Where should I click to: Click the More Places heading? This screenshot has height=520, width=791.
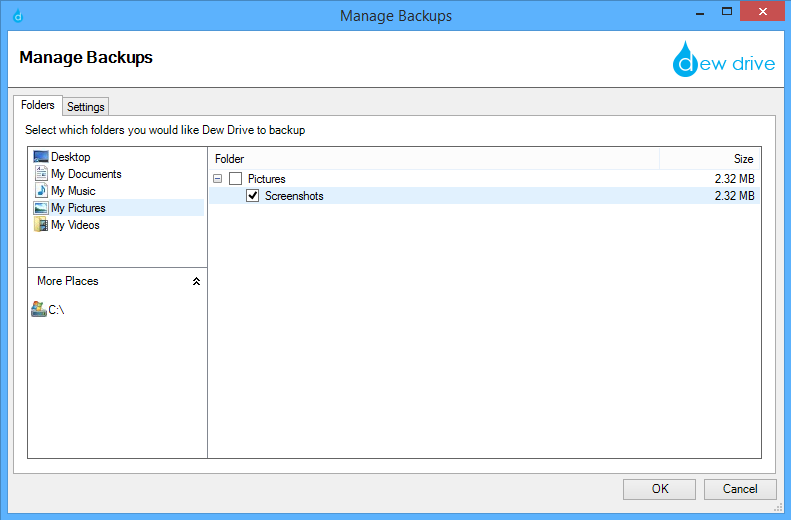tap(68, 281)
